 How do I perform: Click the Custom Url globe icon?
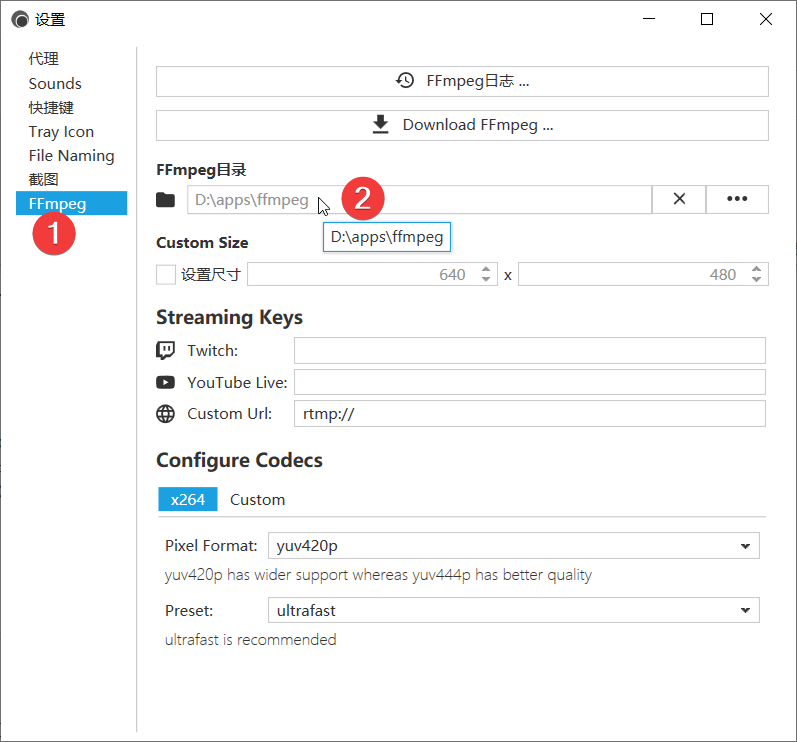point(166,414)
